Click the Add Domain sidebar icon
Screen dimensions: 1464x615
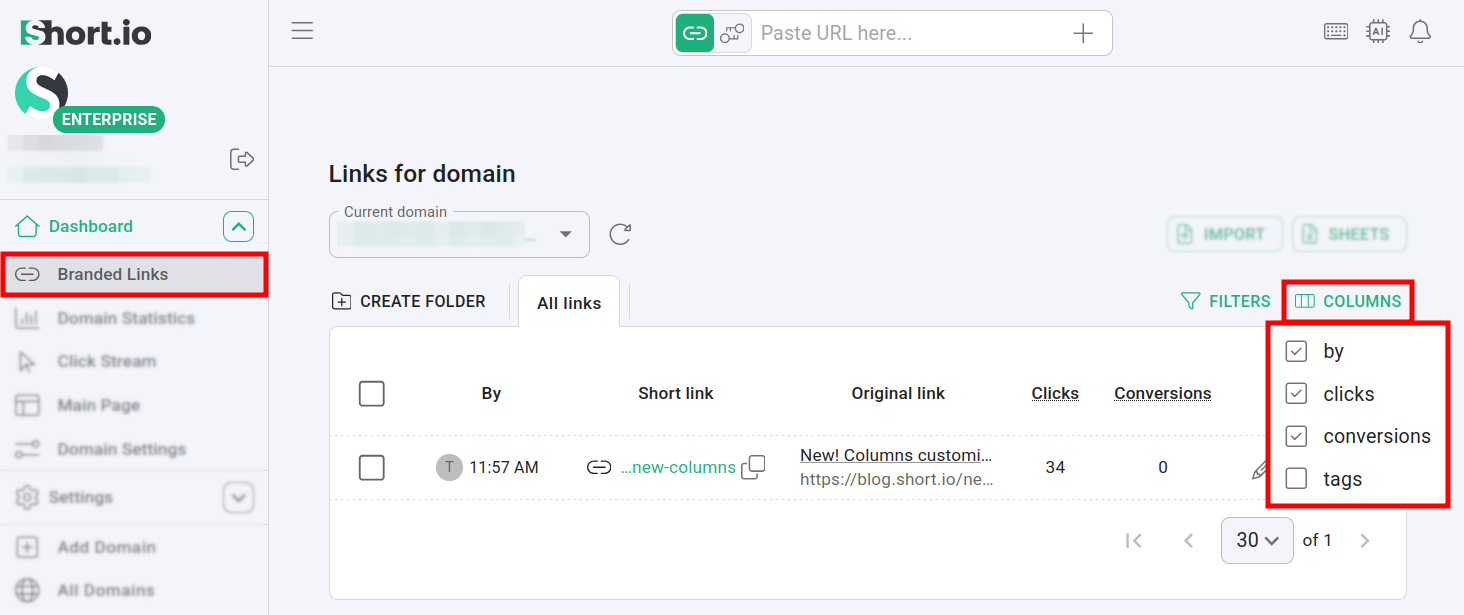click(x=27, y=547)
